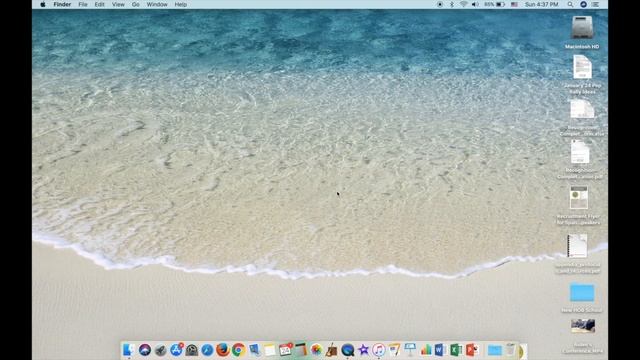The width and height of the screenshot is (640, 360).
Task: Click the clock showing Sun 4:37 PM
Action: point(541,4)
